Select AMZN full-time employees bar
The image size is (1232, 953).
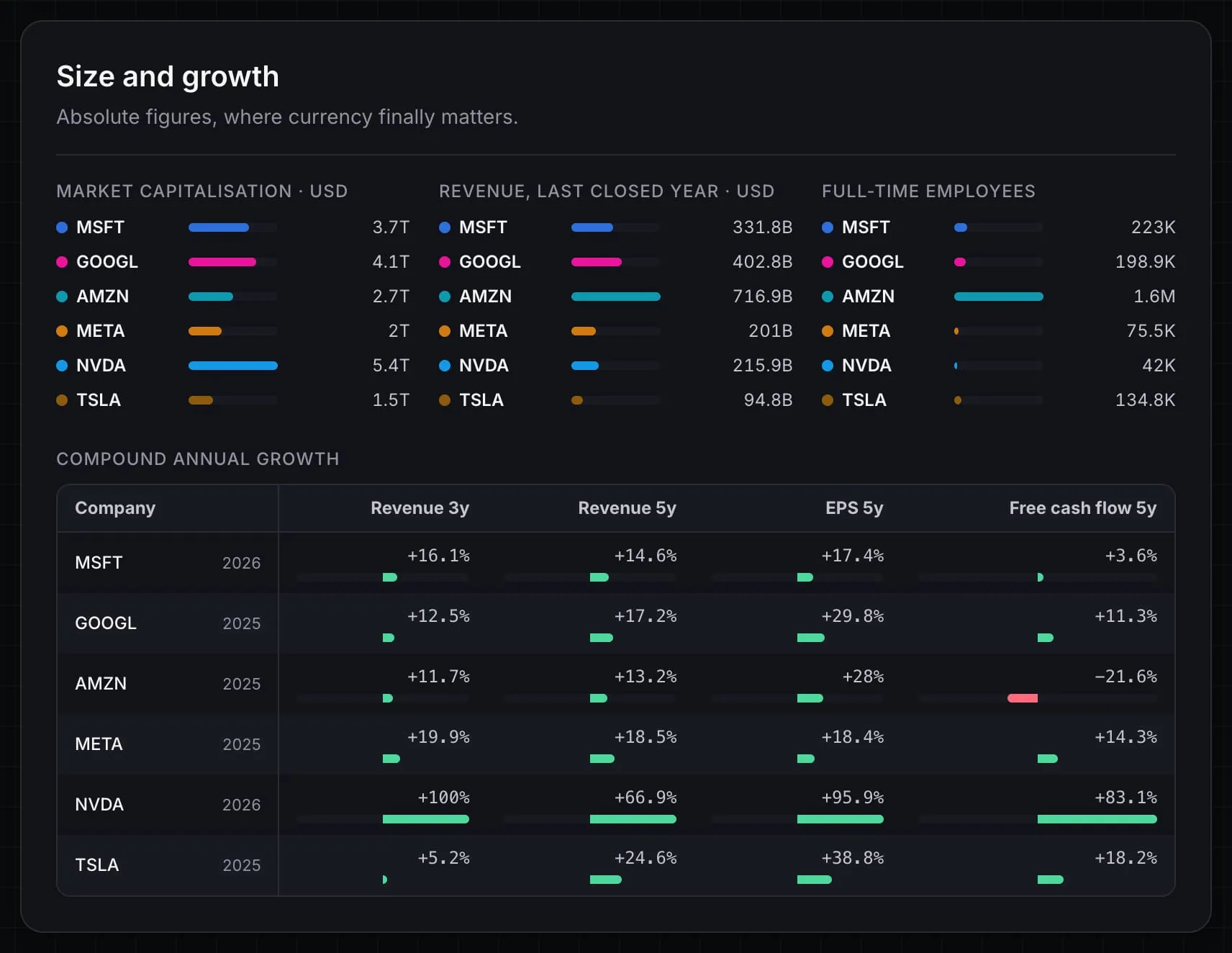999,297
